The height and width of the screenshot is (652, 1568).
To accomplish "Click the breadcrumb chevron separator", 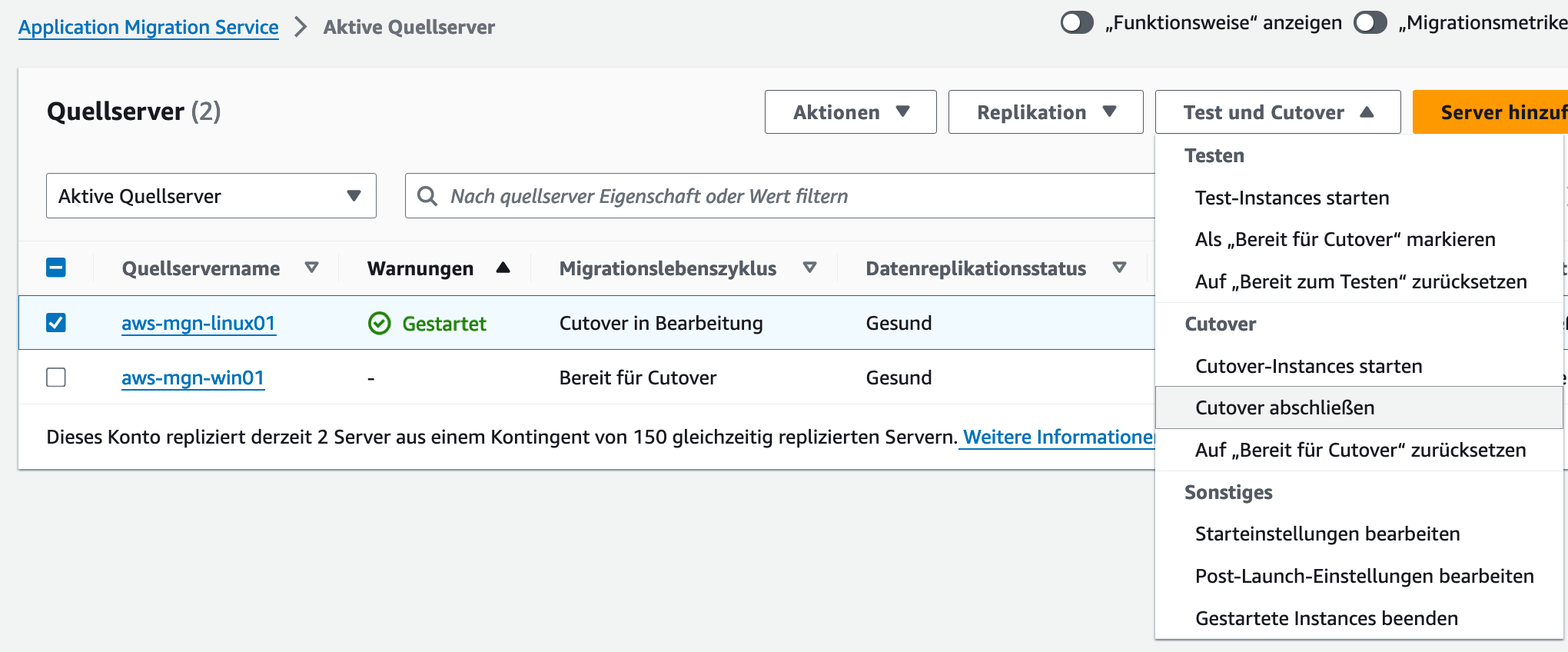I will pos(301,27).
